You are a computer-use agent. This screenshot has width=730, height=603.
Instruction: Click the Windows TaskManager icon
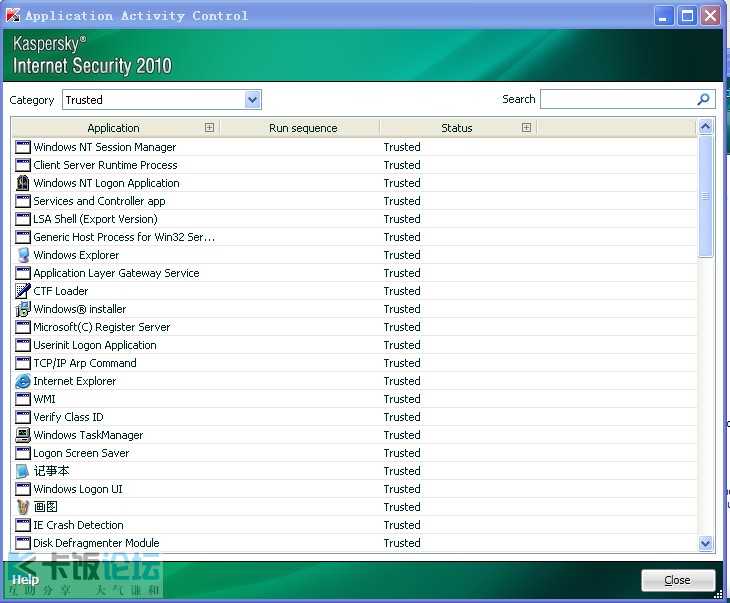pyautogui.click(x=23, y=435)
